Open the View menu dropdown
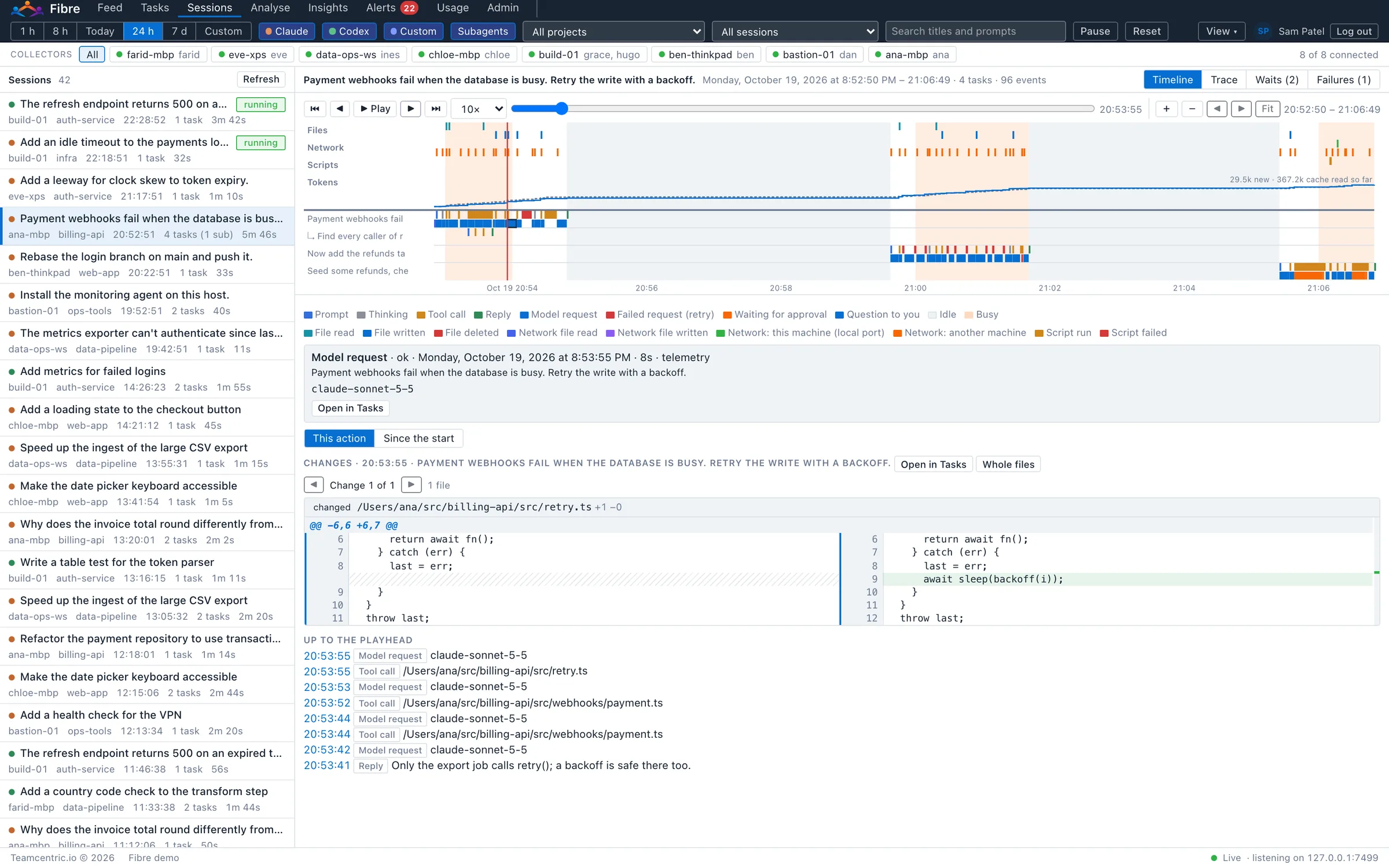Image resolution: width=1389 pixels, height=868 pixels. [x=1221, y=31]
